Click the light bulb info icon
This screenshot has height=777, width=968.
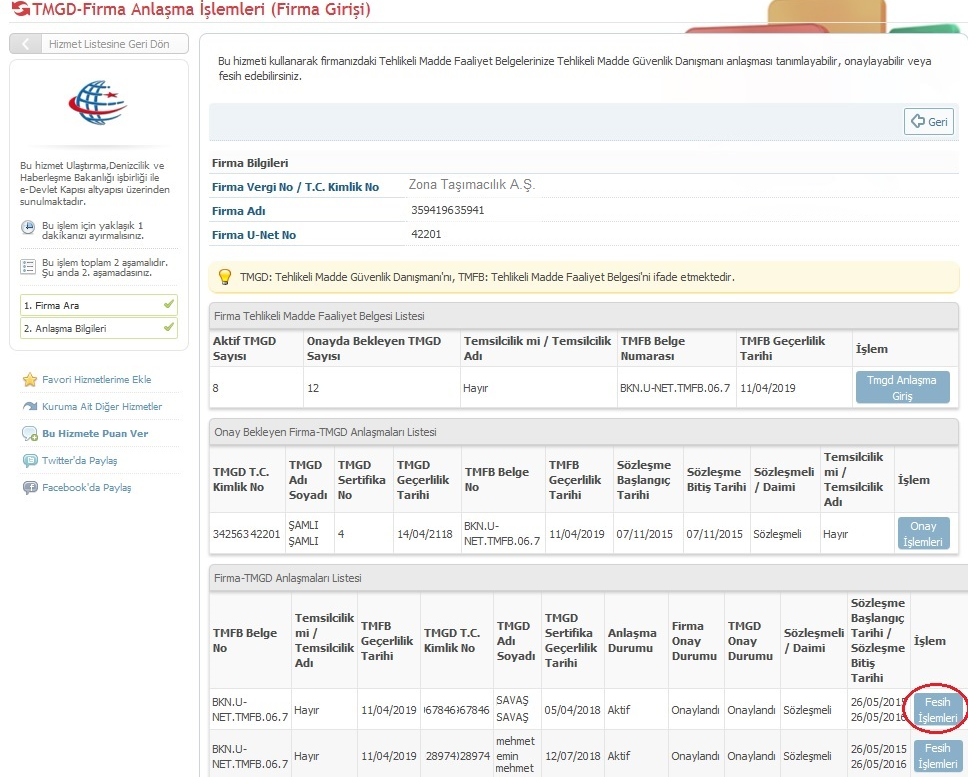[225, 277]
